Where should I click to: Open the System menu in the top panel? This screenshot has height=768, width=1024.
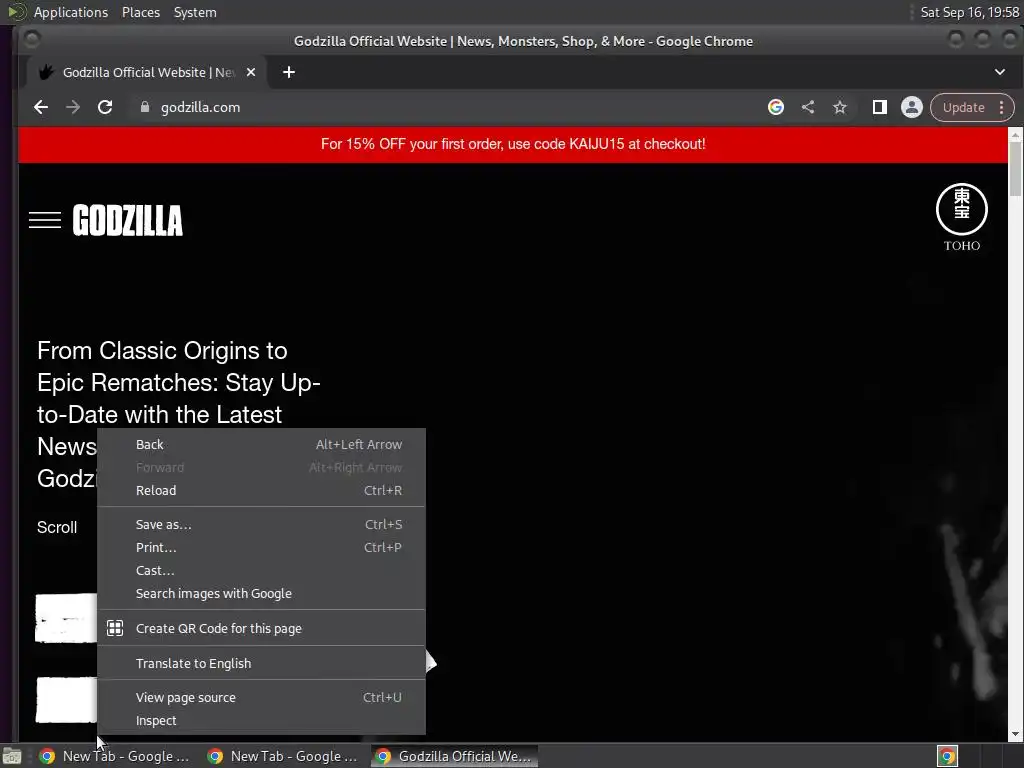point(195,12)
